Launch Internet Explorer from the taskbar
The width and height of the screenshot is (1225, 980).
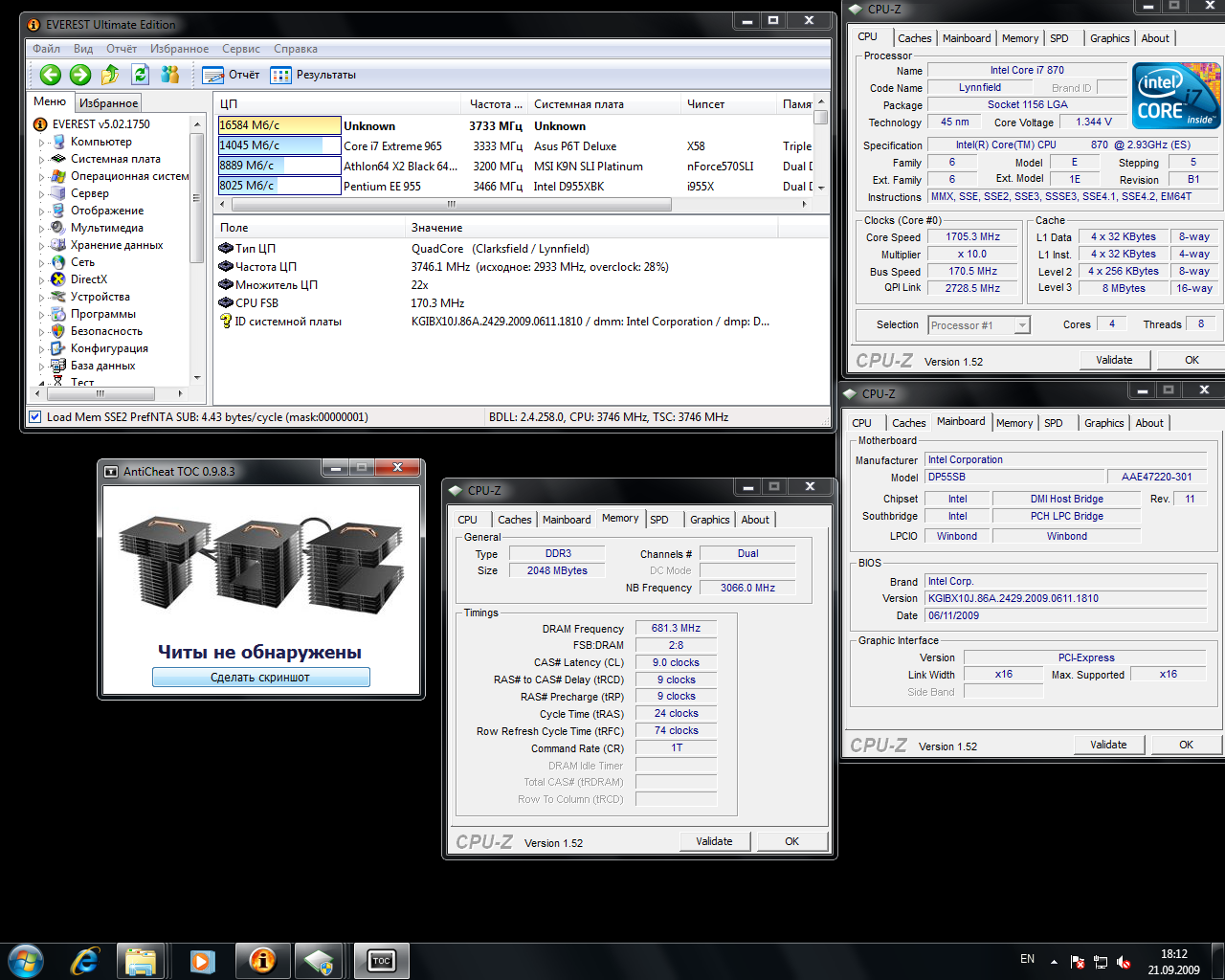[85, 960]
